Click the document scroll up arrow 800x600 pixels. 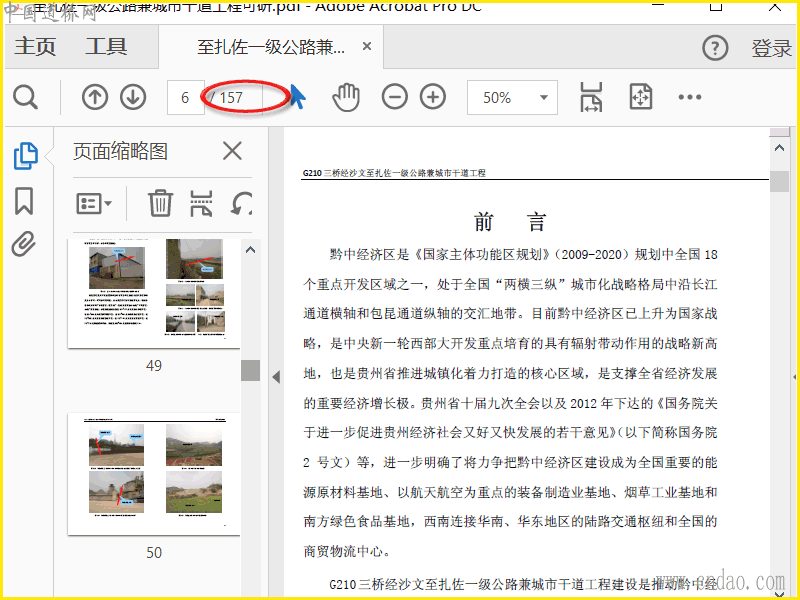pyautogui.click(x=779, y=148)
